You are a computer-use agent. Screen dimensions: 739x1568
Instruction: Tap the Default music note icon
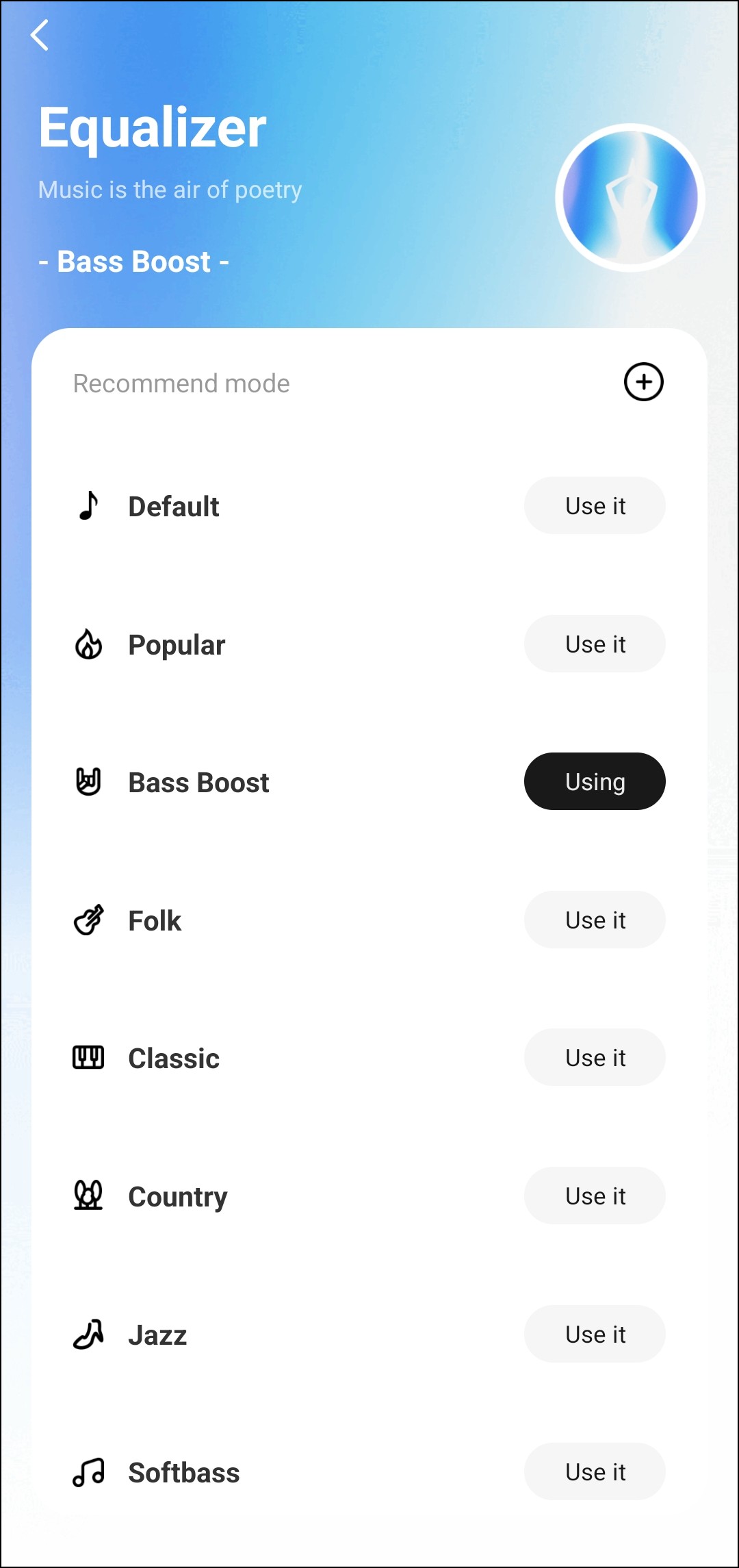(x=88, y=506)
